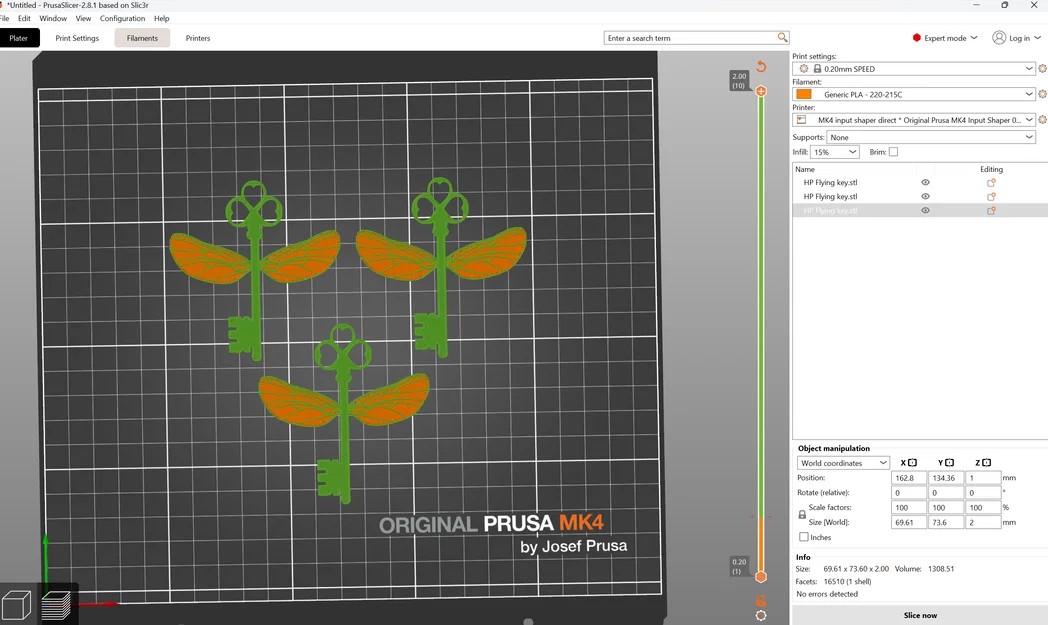Open print settings gear beside 0.20mm SPEED
This screenshot has height=625, width=1048.
(x=1042, y=69)
